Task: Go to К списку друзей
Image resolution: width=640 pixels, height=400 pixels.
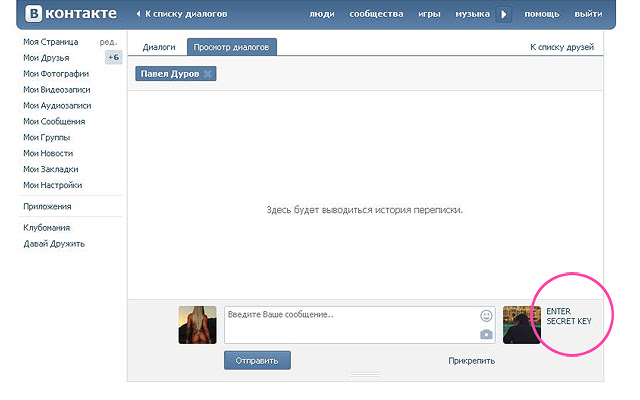Action: [x=562, y=47]
